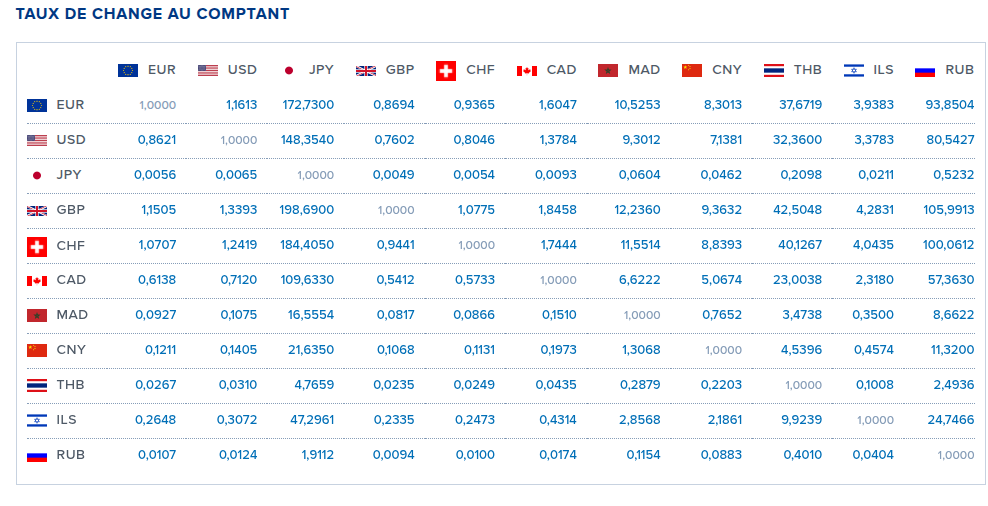Screen dimensions: 988x506
Task: Click the Thailand flag in row labels
Action: 37,385
